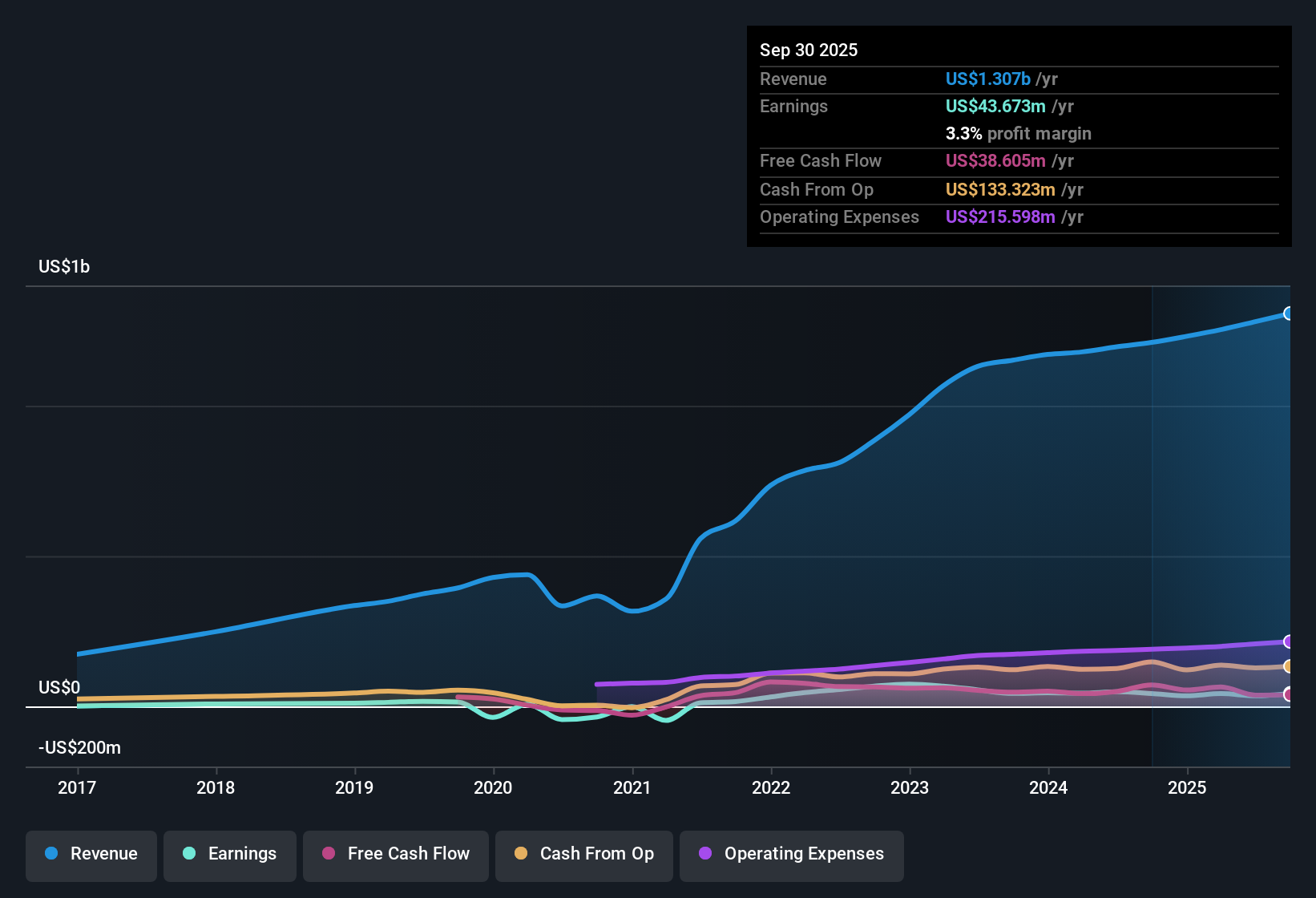Click the teal Earnings legend dot
This screenshot has height=898, width=1316.
189,854
